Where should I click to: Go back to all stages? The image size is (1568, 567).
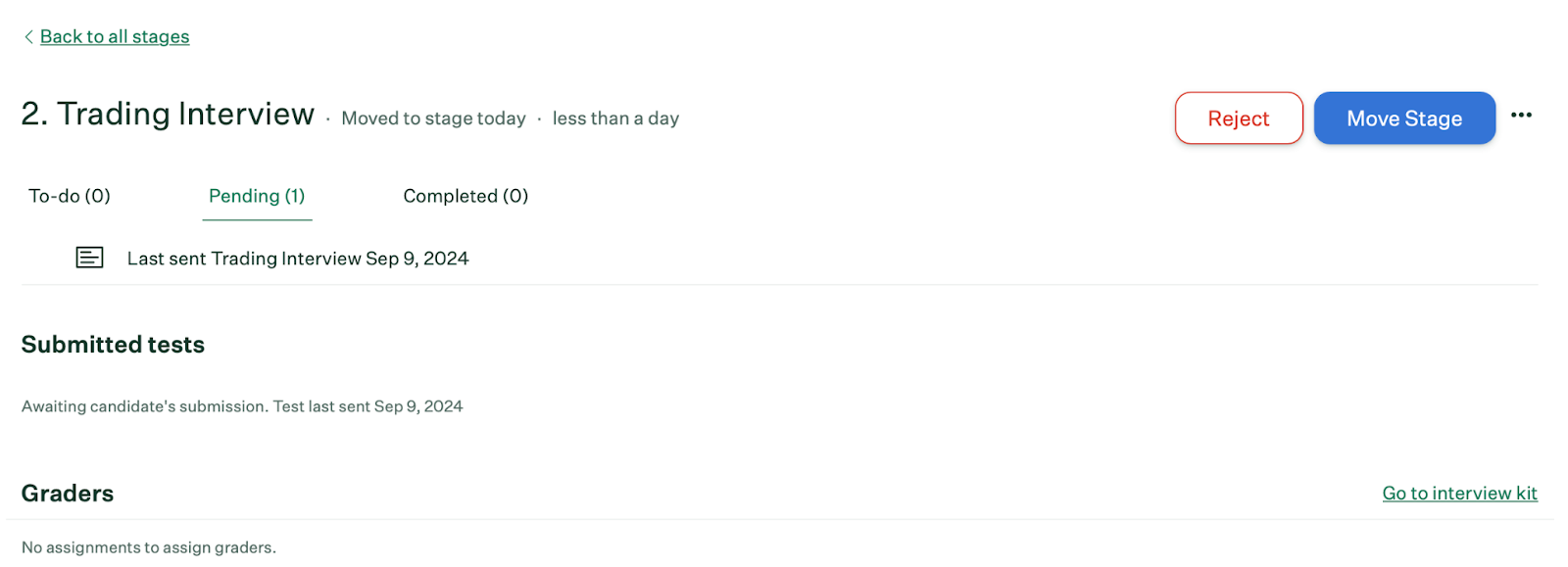(115, 37)
